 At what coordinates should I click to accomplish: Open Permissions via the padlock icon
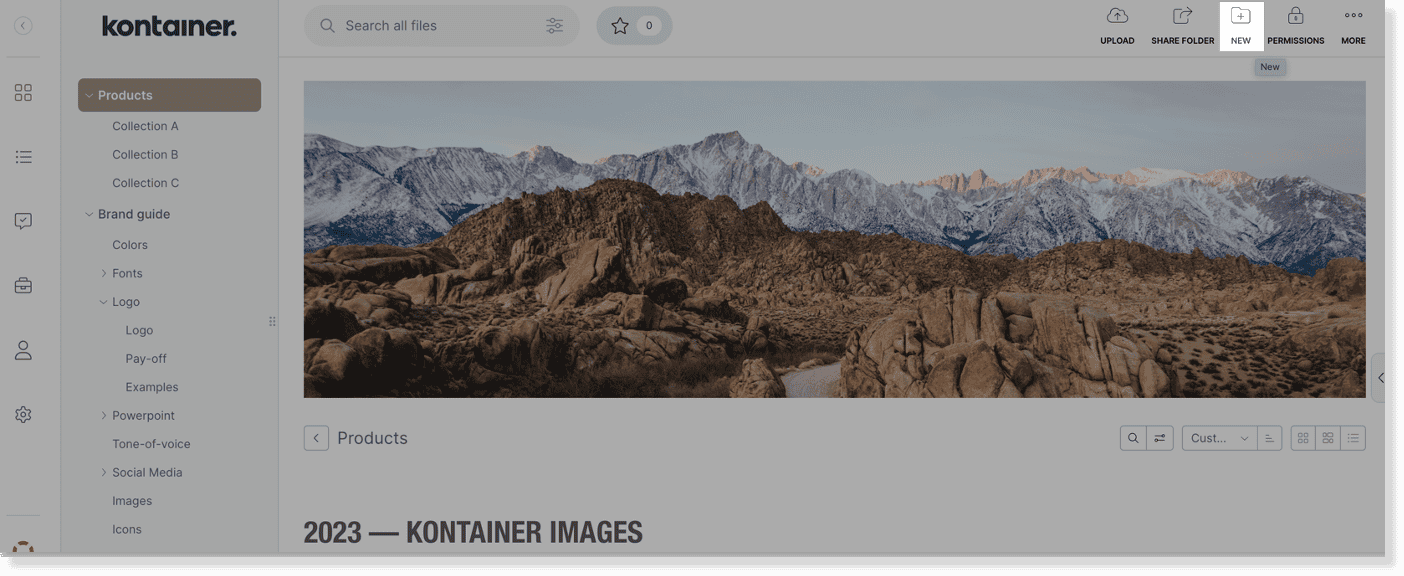pyautogui.click(x=1295, y=22)
